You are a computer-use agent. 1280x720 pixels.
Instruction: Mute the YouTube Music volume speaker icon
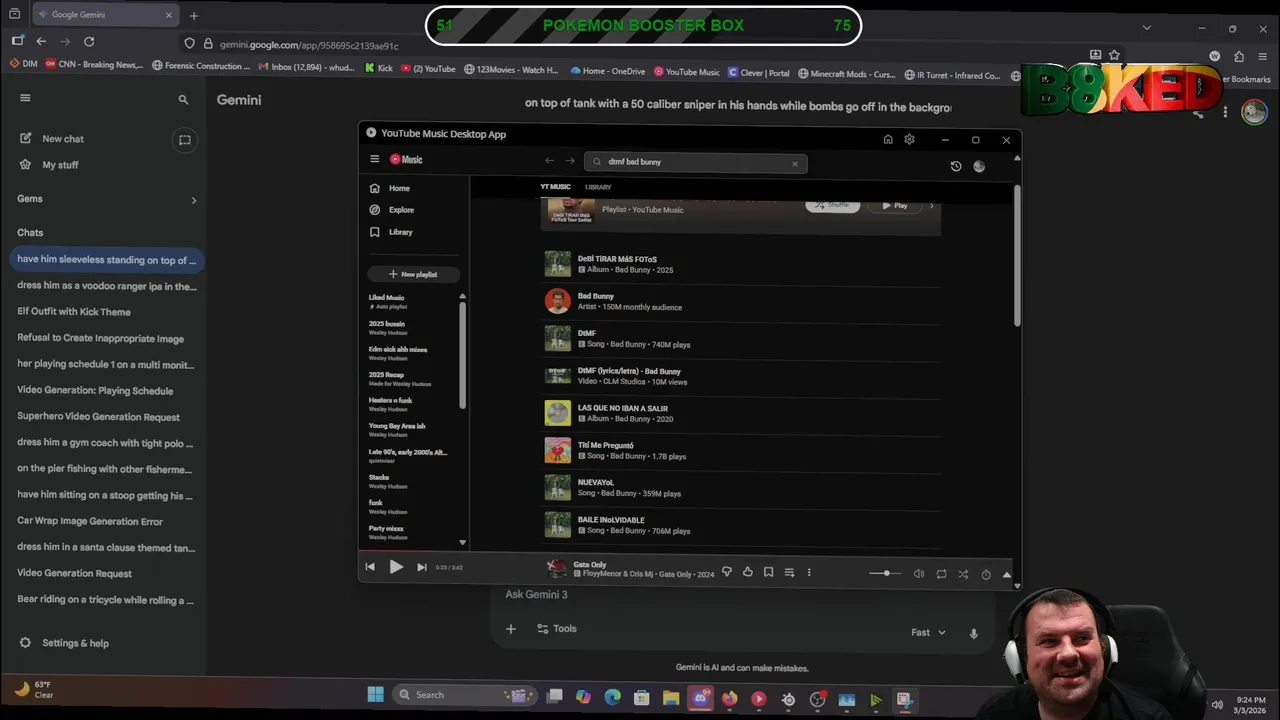pyautogui.click(x=919, y=574)
